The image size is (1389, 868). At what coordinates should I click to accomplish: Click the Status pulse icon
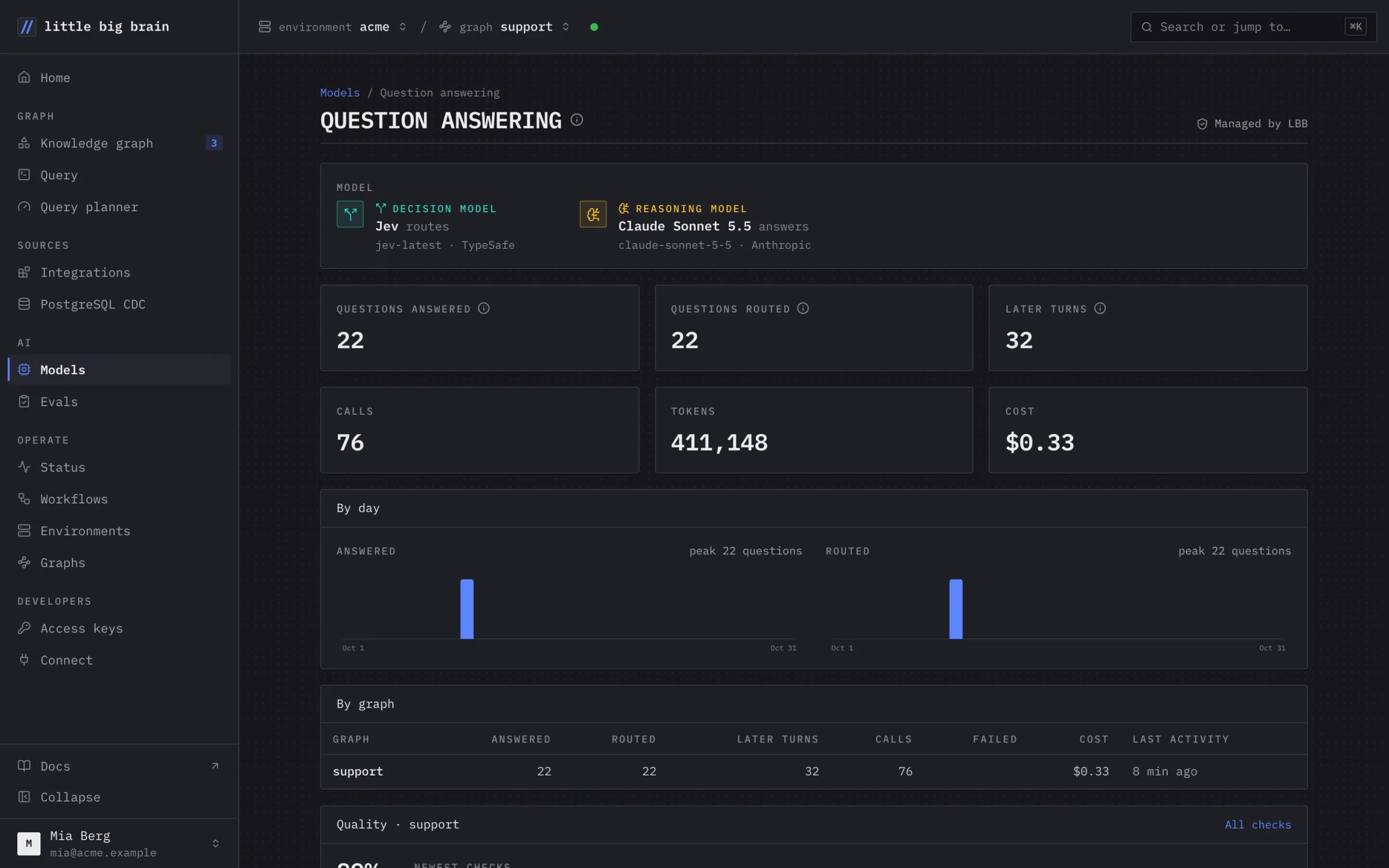coord(24,467)
